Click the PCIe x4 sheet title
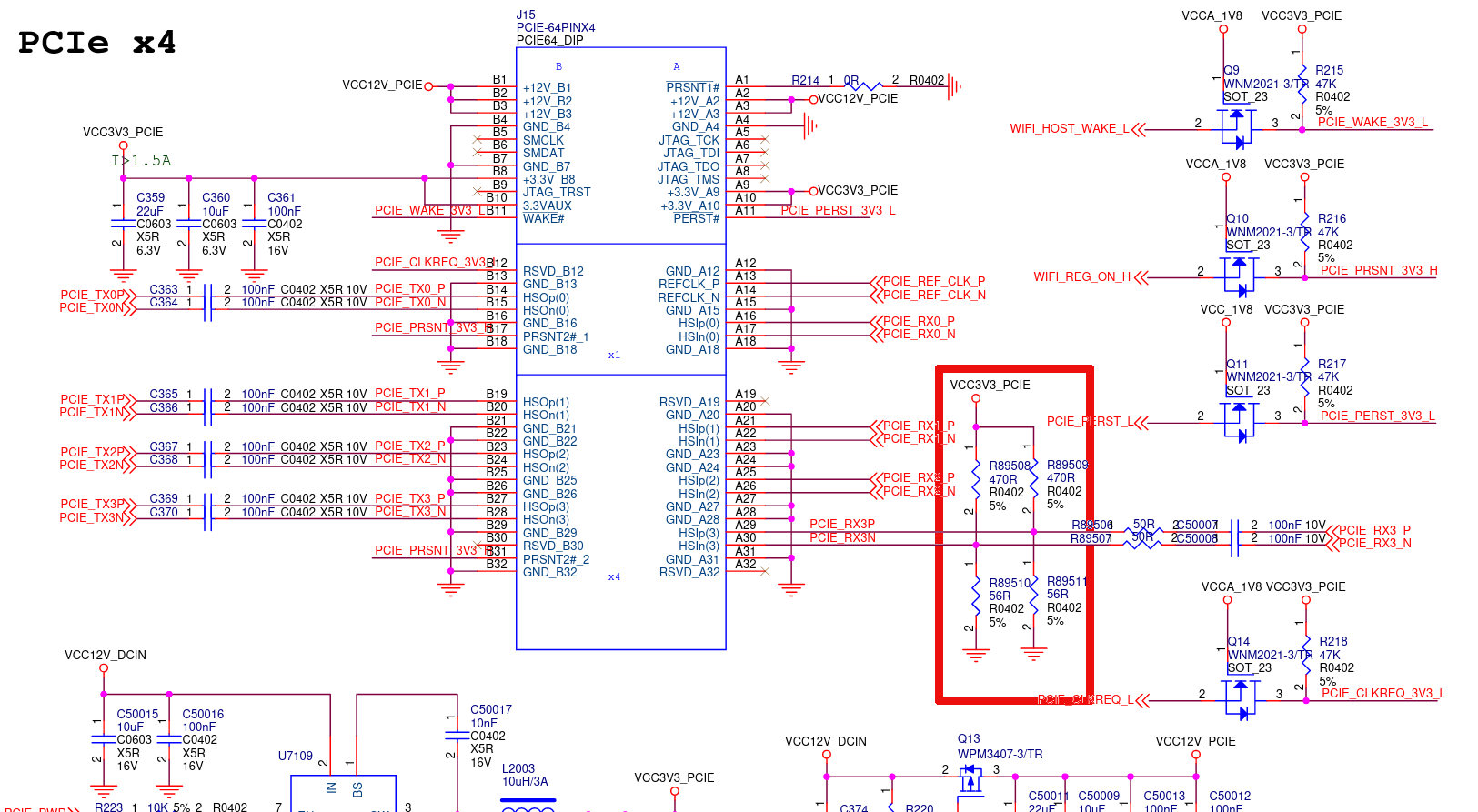 [96, 43]
